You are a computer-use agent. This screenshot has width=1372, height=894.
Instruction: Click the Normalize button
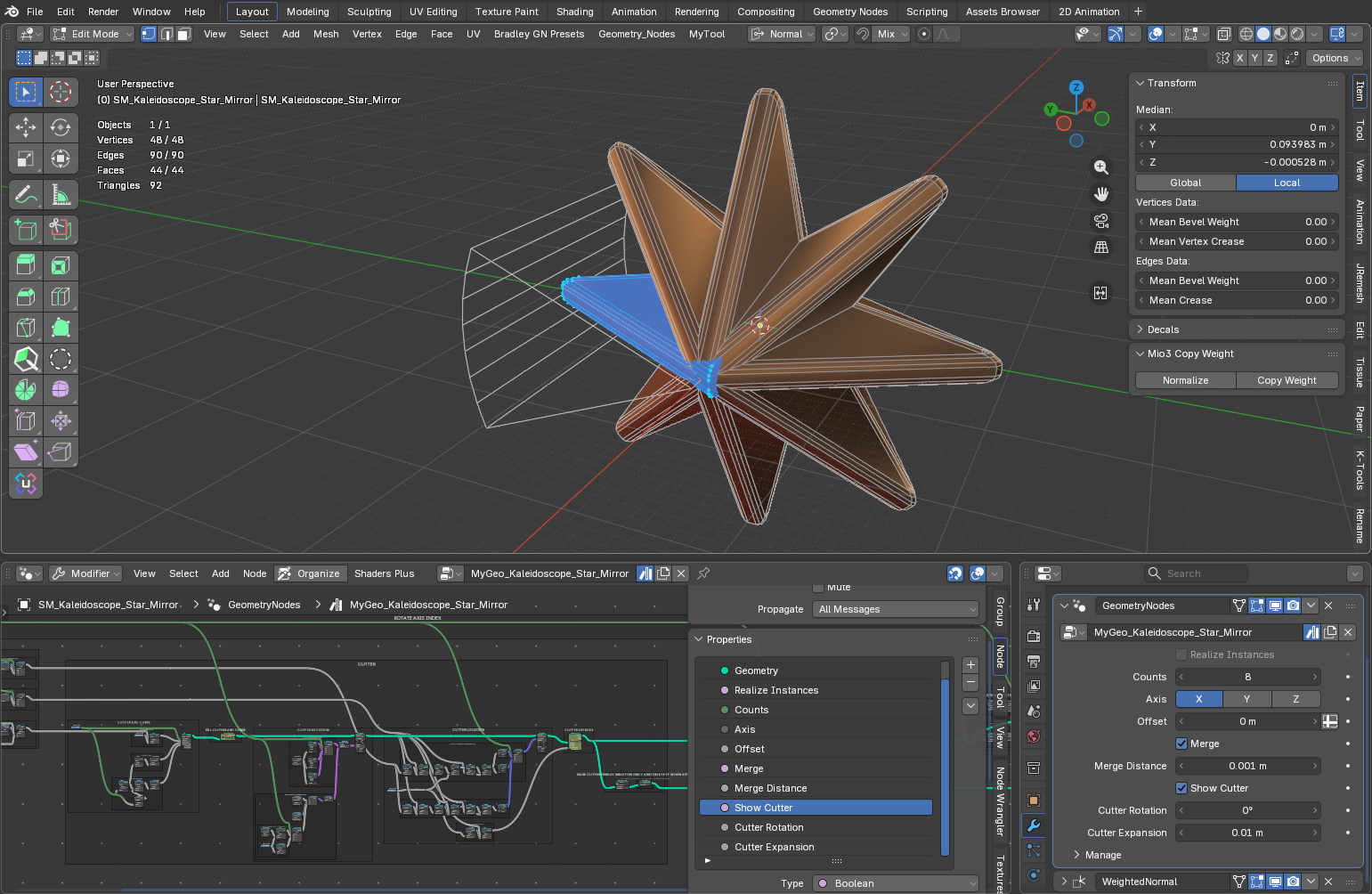pos(1186,380)
